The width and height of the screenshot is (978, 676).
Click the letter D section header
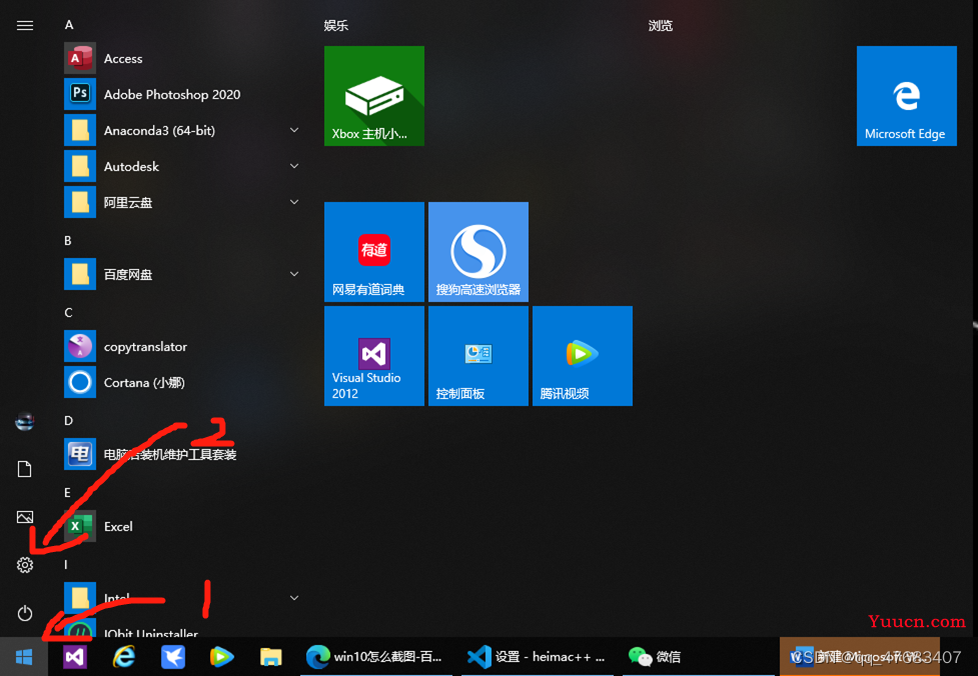click(69, 420)
